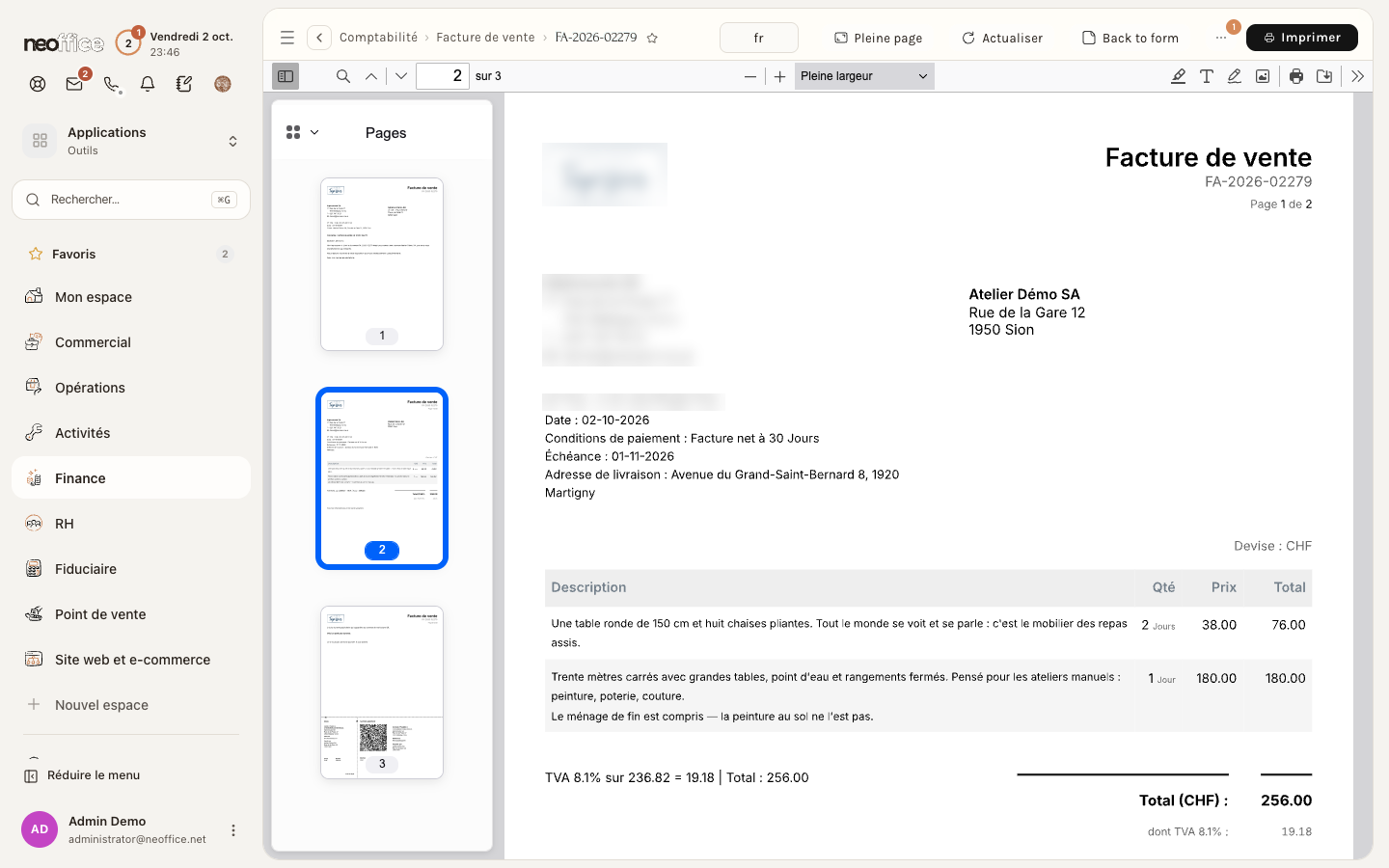This screenshot has height=868, width=1389.
Task: Focus the Rechercher search field
Action: (131, 200)
